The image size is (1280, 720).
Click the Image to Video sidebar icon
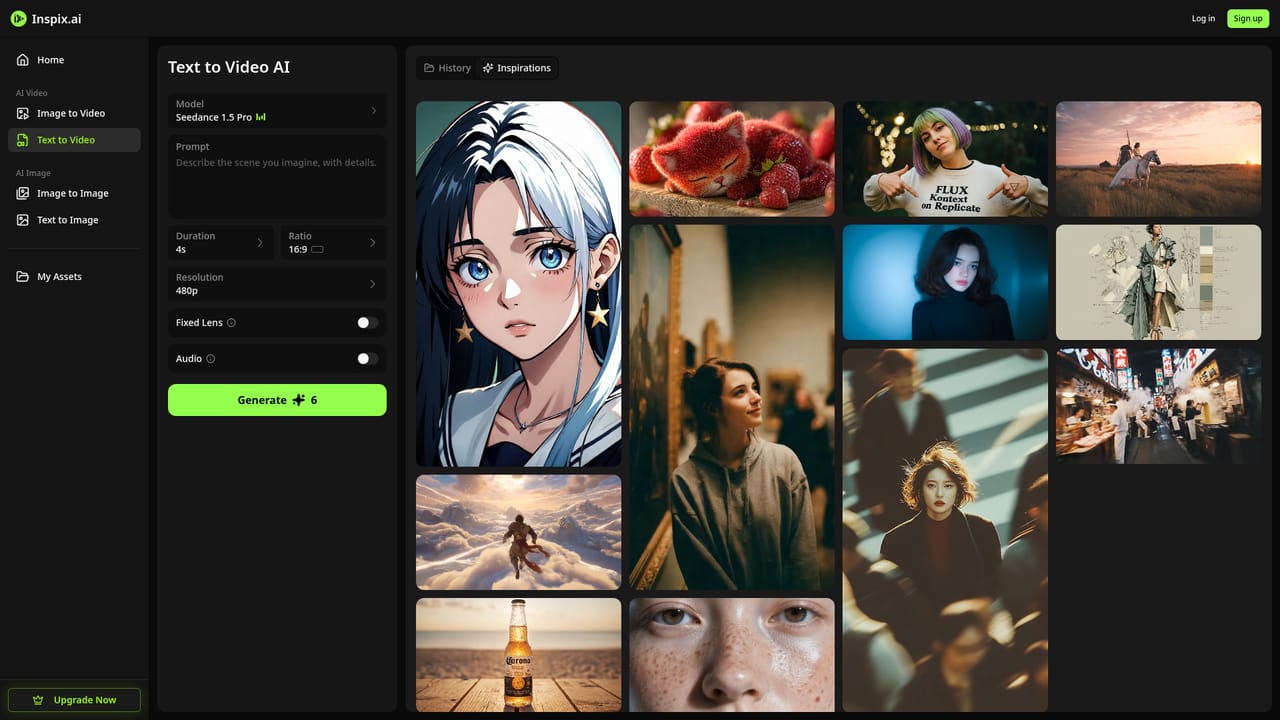[x=23, y=113]
